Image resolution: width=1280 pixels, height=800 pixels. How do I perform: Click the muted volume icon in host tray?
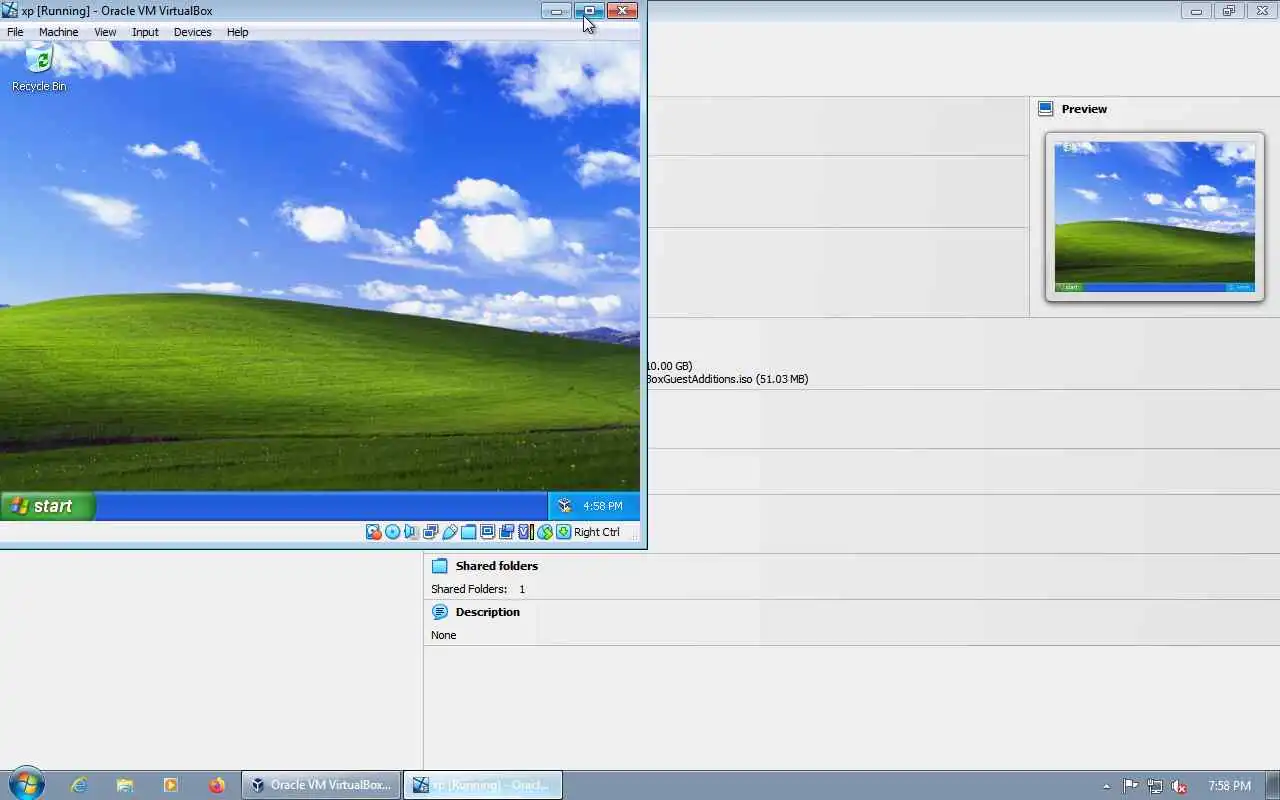point(1179,786)
